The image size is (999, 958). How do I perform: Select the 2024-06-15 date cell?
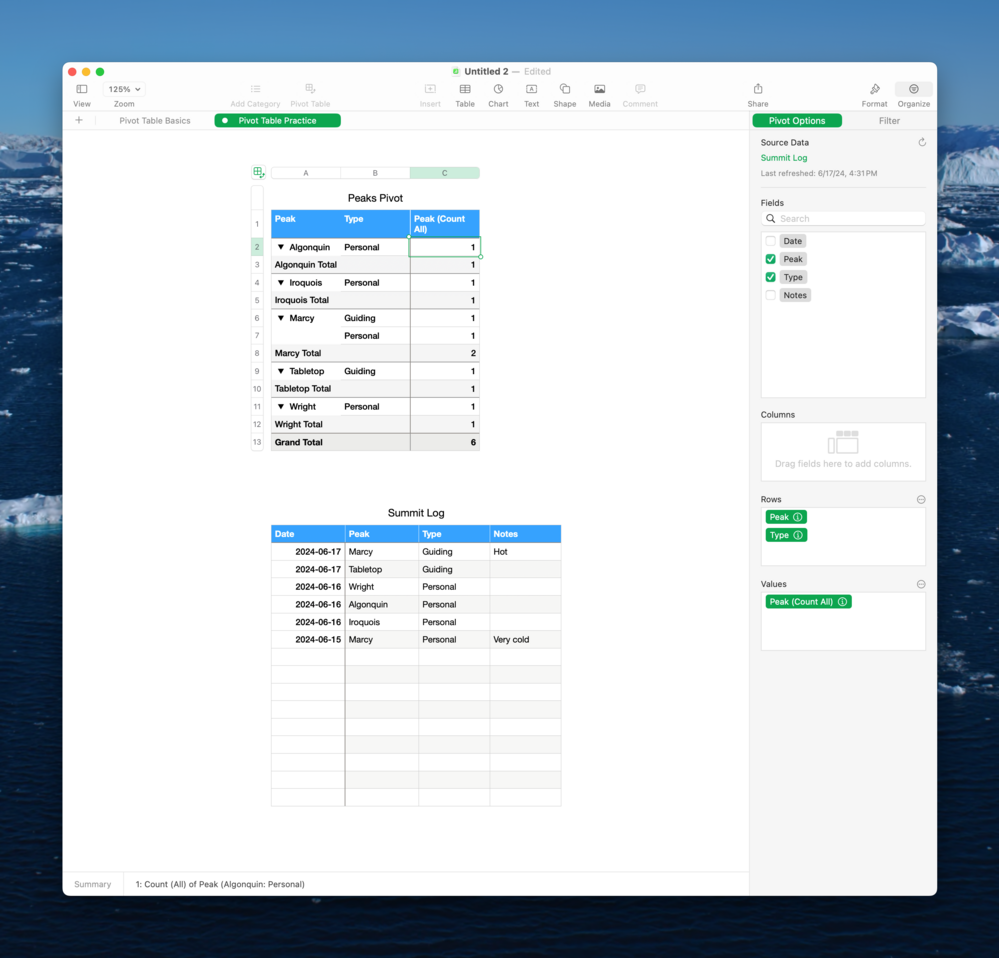[308, 640]
